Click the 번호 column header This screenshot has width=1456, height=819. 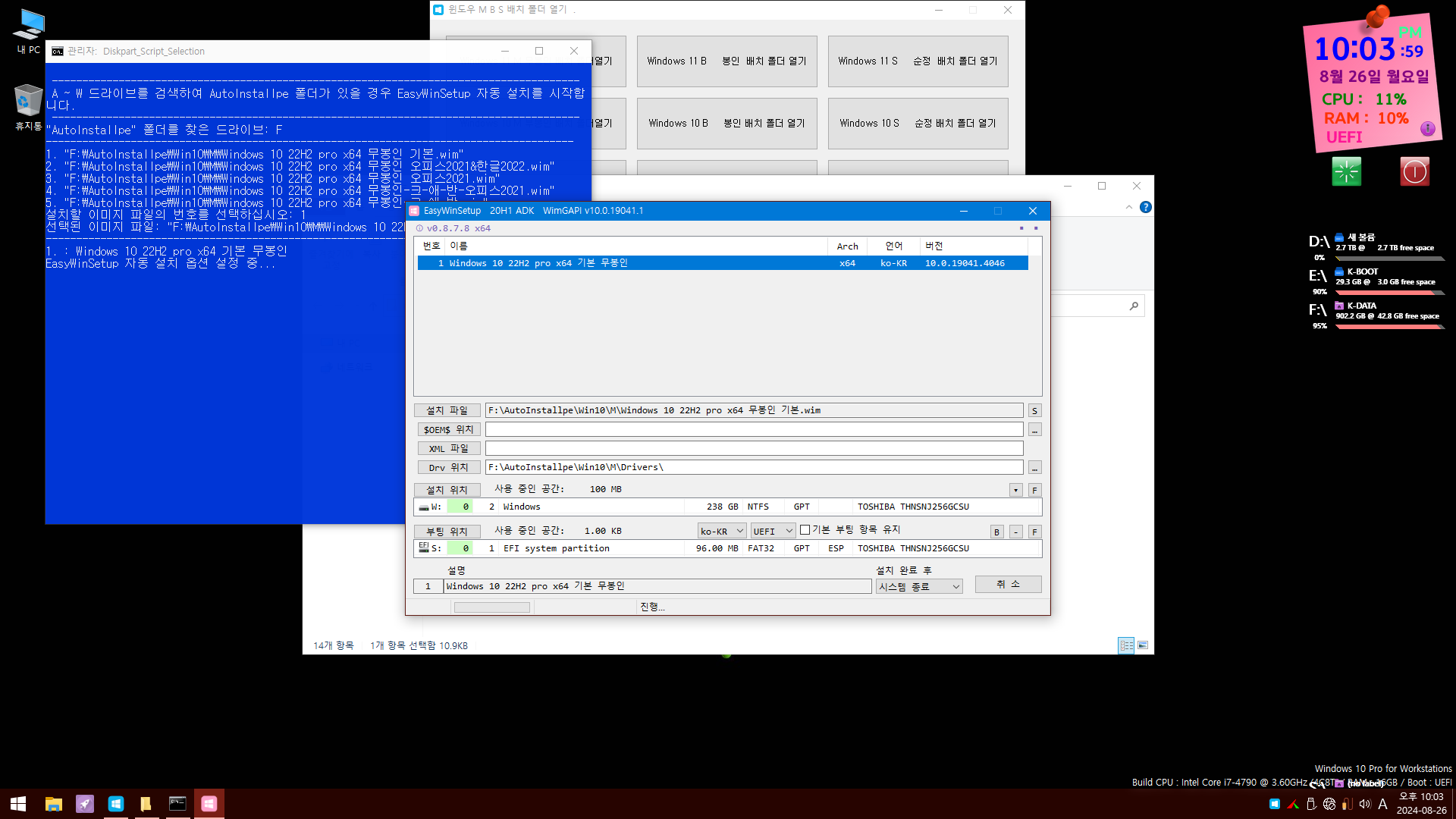[x=431, y=246]
